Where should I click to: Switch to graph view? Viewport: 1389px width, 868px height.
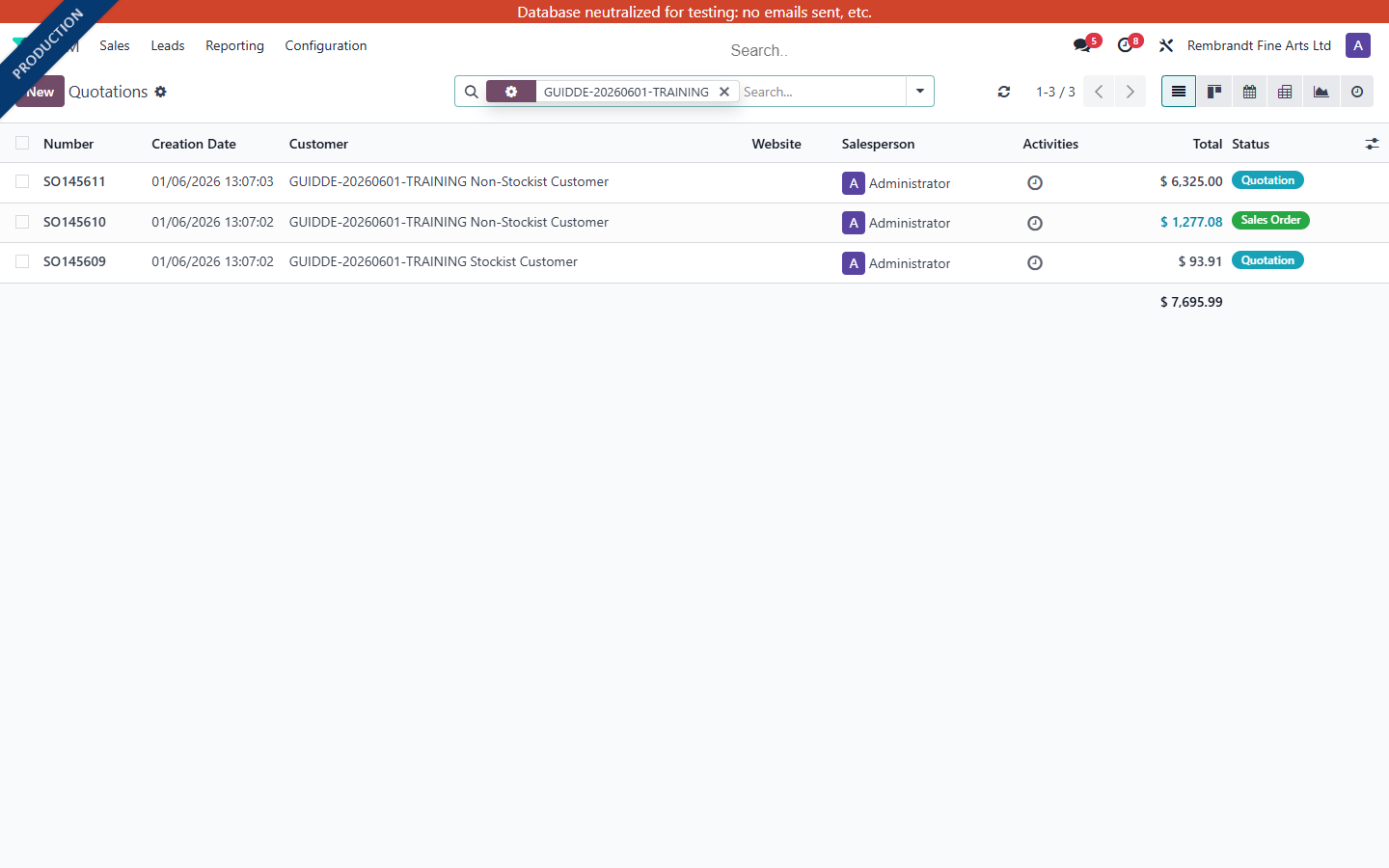1321,92
